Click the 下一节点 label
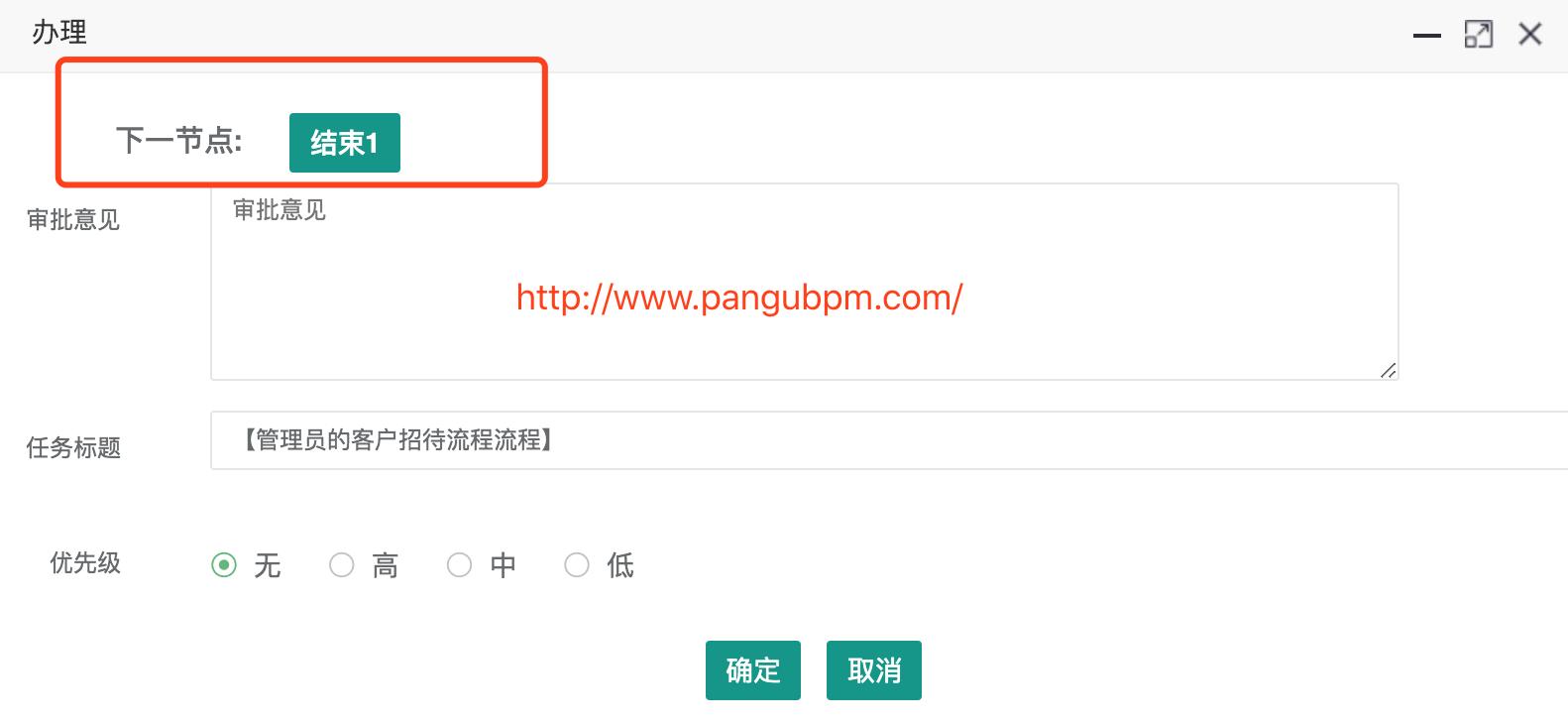Image resolution: width=1568 pixels, height=724 pixels. (179, 141)
